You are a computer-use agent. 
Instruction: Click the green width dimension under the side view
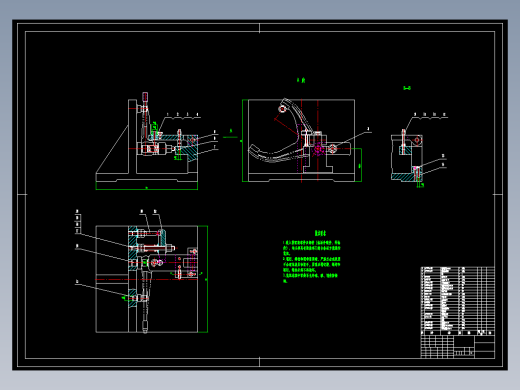tap(147, 189)
